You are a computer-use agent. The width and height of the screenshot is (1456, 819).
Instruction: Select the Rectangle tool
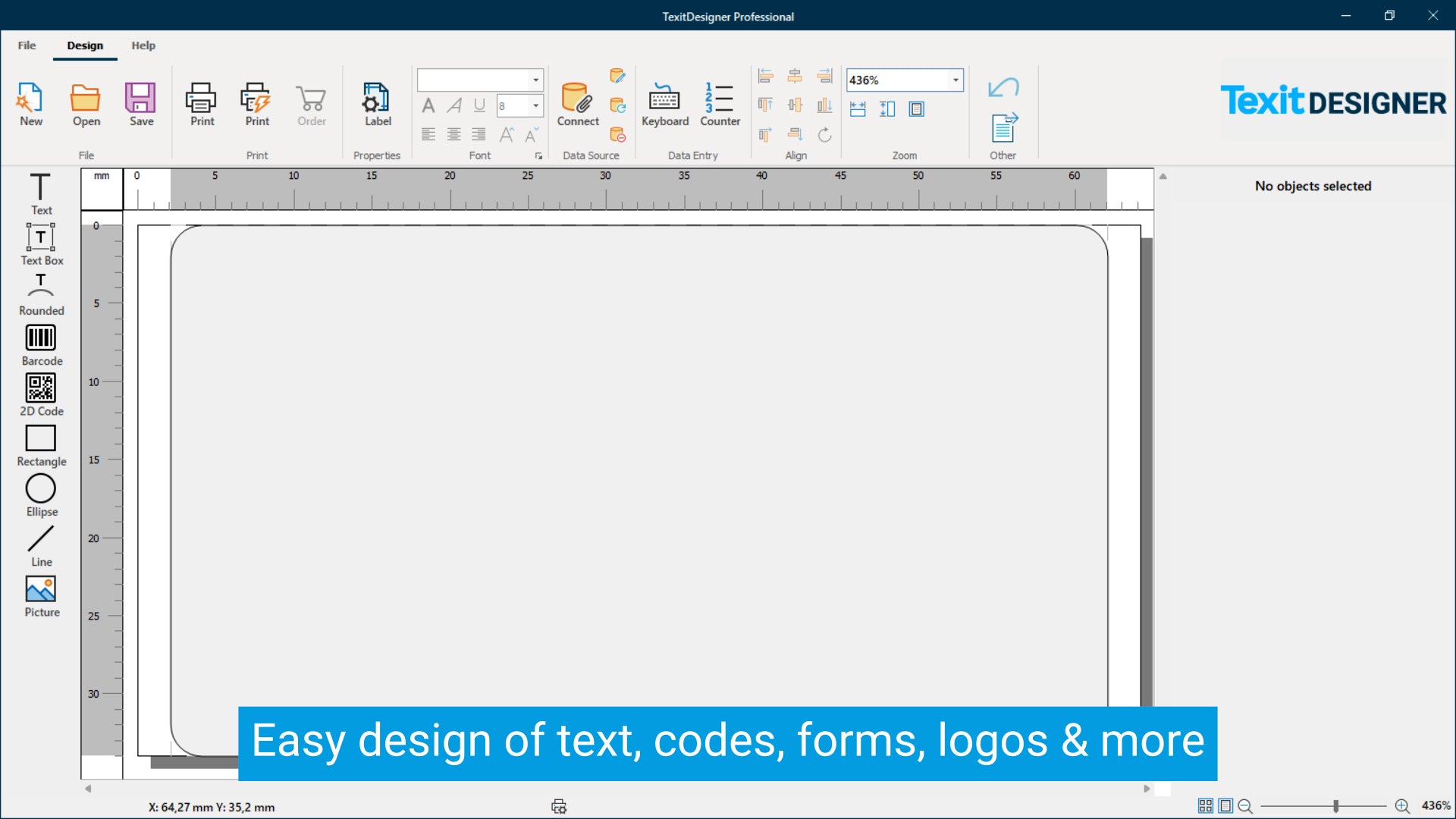coord(42,445)
